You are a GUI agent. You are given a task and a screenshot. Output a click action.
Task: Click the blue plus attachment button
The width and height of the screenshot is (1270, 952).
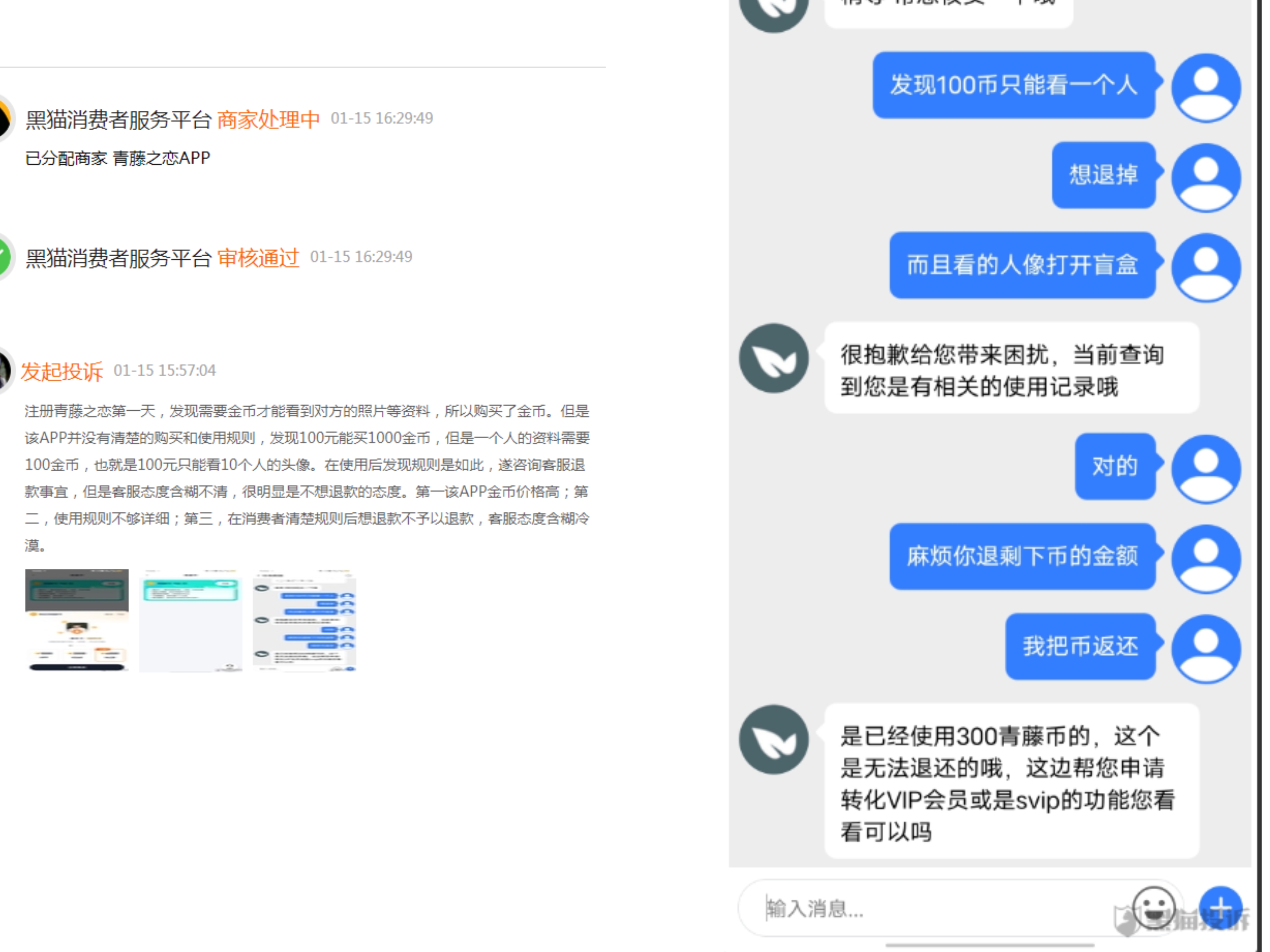pos(1221,908)
